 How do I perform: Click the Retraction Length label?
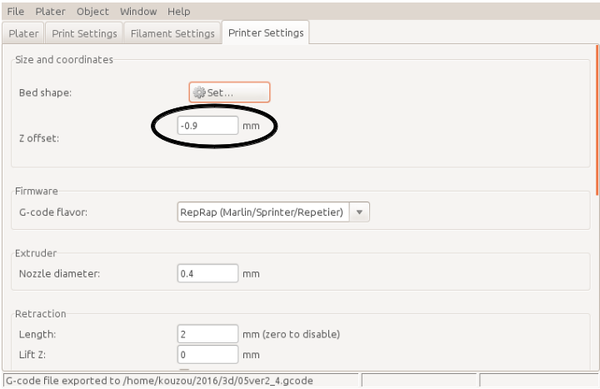click(x=37, y=334)
